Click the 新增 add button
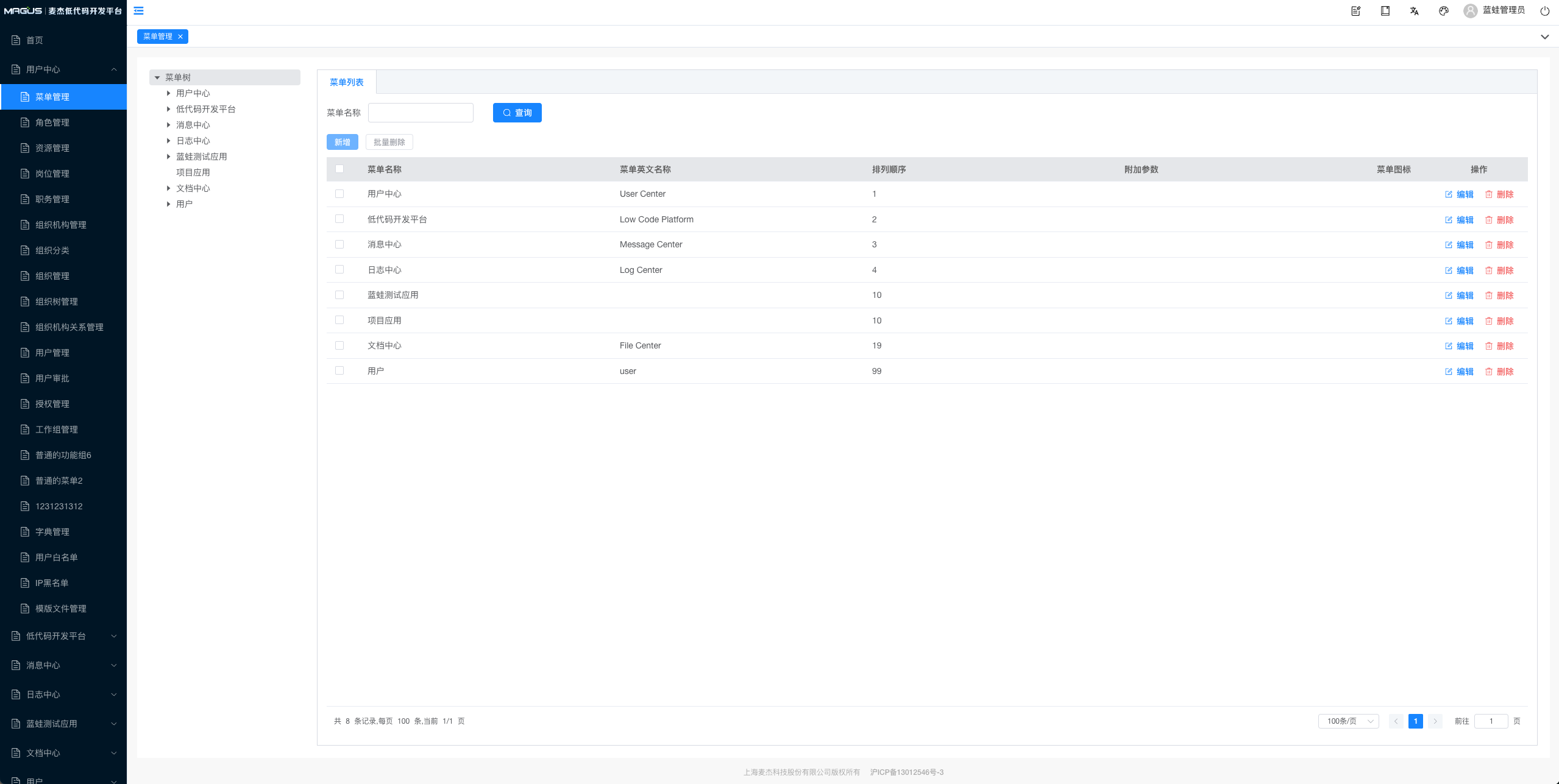 coord(343,142)
